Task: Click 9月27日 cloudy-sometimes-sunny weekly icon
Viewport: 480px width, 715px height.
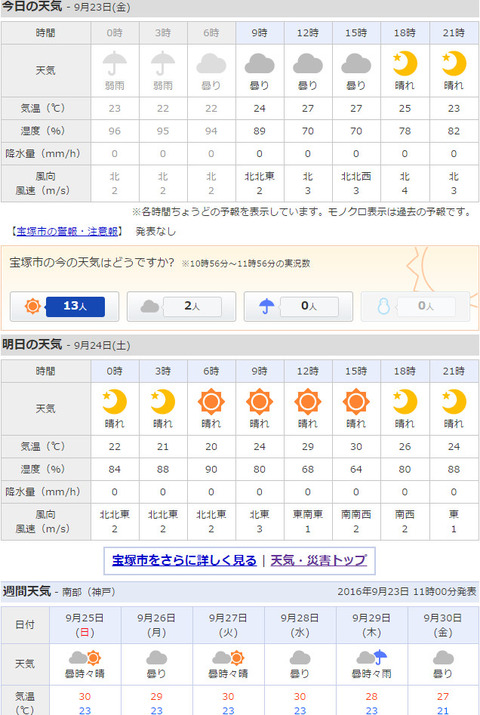Action: (x=228, y=658)
